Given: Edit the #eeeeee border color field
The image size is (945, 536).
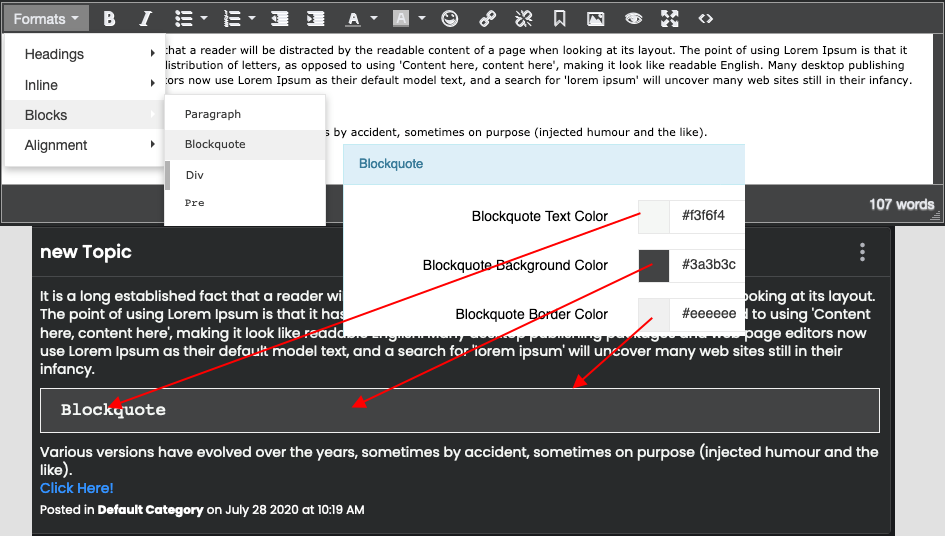Looking at the screenshot, I should [x=707, y=314].
